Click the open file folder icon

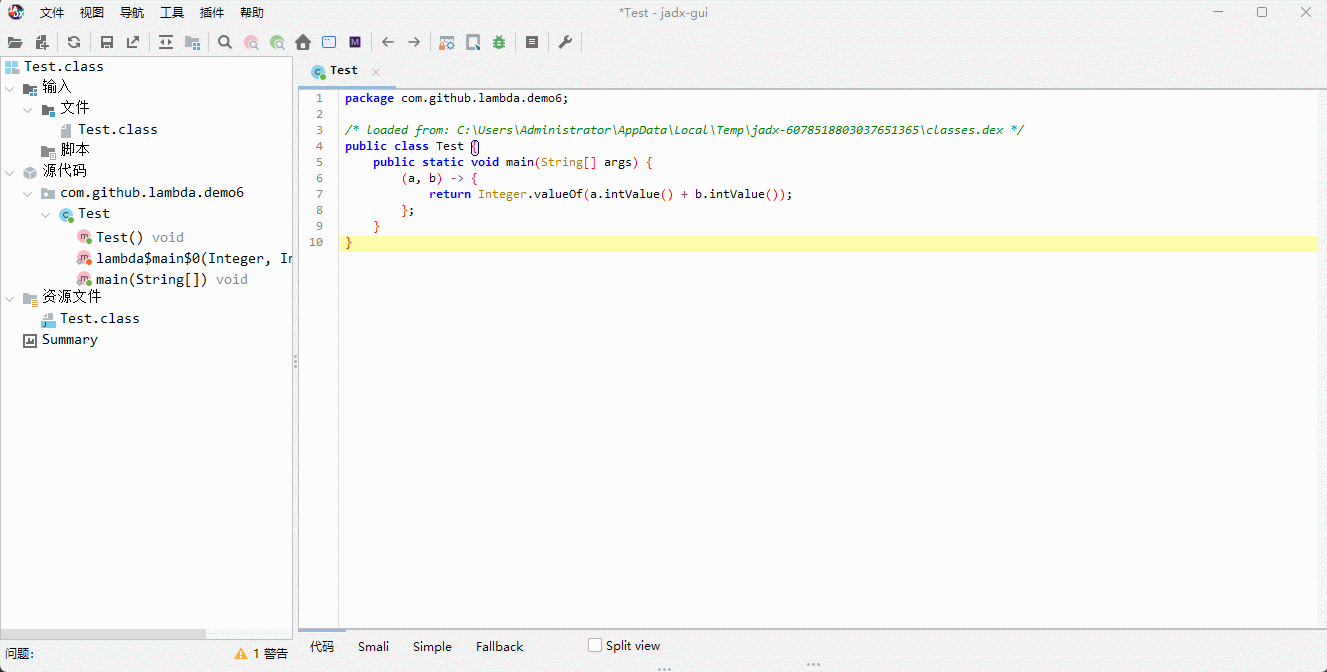[x=15, y=42]
